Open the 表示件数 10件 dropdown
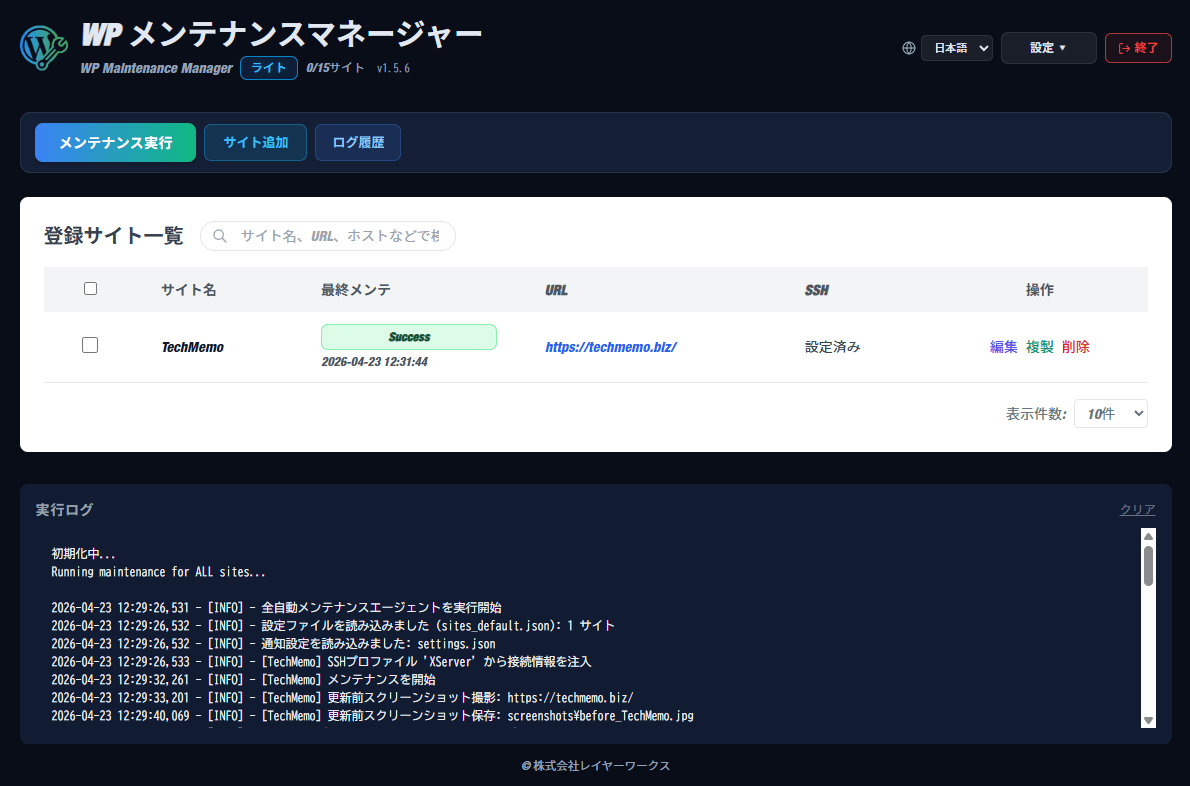 (1110, 413)
